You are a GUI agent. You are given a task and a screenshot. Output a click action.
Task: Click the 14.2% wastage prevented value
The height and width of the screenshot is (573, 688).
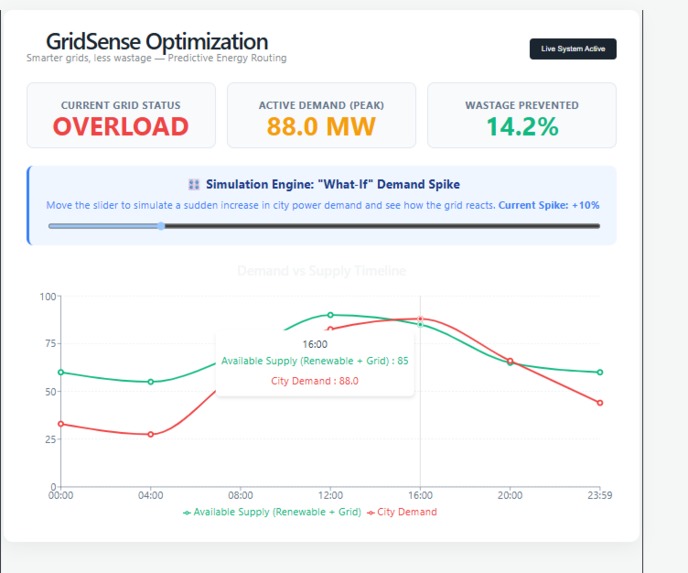(x=522, y=127)
